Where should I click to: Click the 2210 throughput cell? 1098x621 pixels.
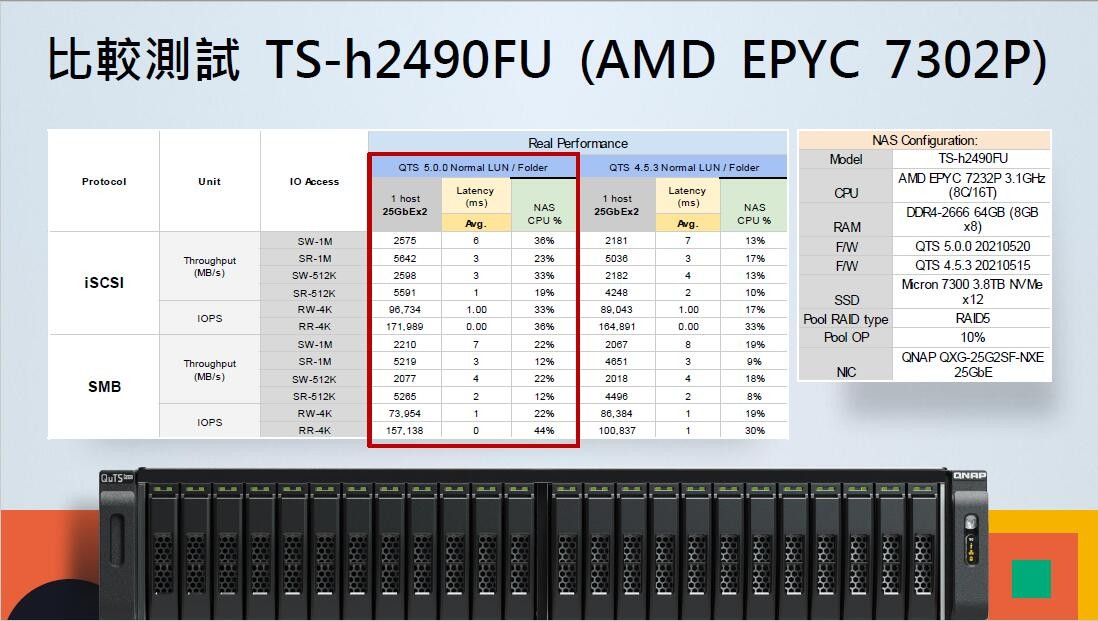tap(405, 344)
